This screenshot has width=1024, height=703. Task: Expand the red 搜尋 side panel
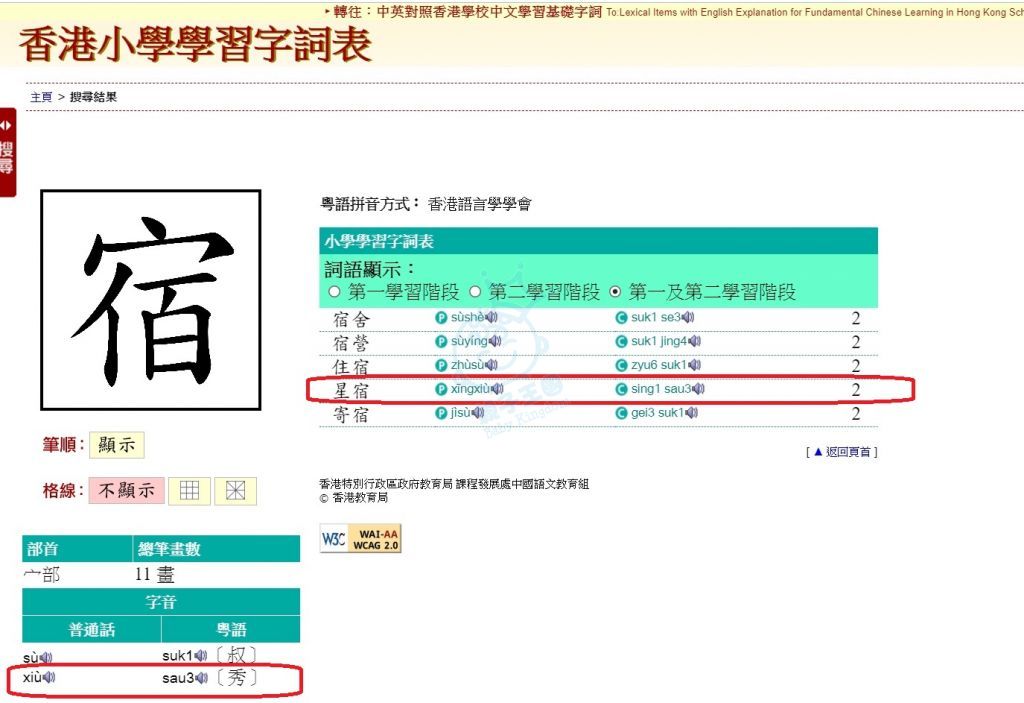click(7, 152)
